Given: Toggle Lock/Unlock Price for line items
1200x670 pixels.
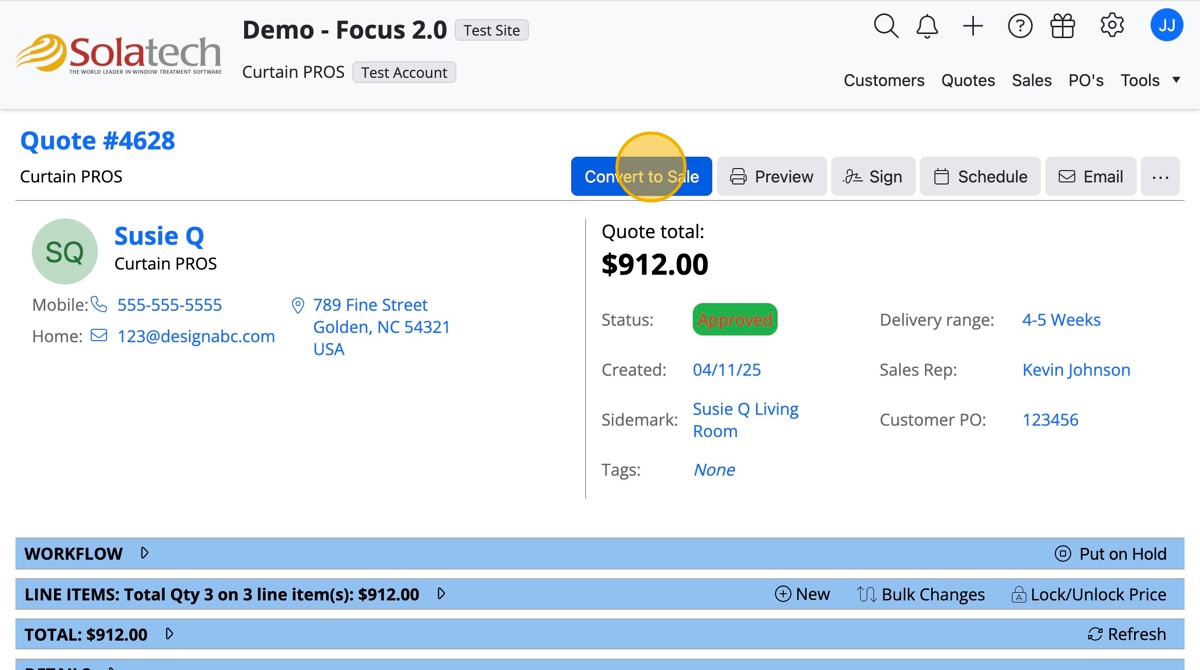Looking at the screenshot, I should click(1088, 594).
